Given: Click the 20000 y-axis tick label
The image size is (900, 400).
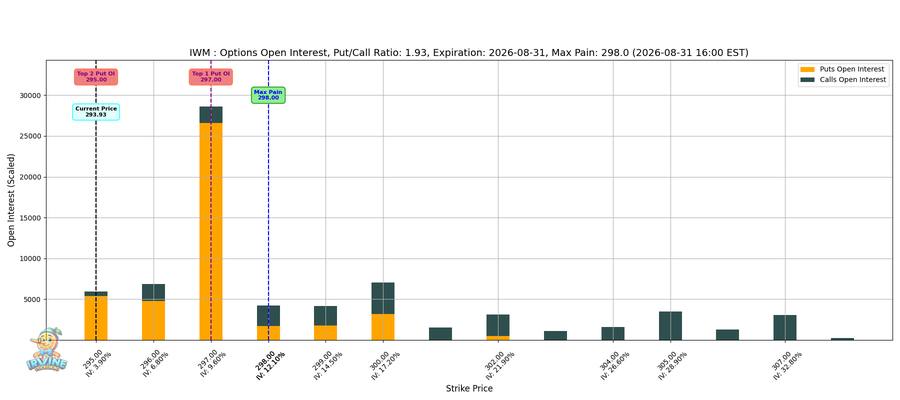Looking at the screenshot, I should pos(32,177).
